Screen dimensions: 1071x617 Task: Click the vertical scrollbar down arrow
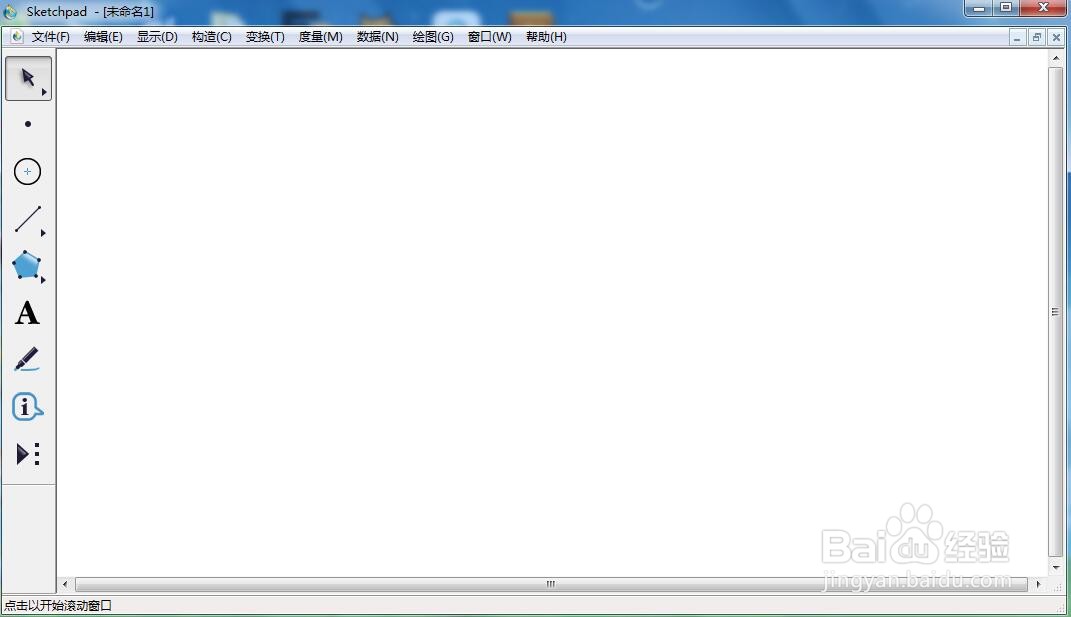click(1056, 567)
